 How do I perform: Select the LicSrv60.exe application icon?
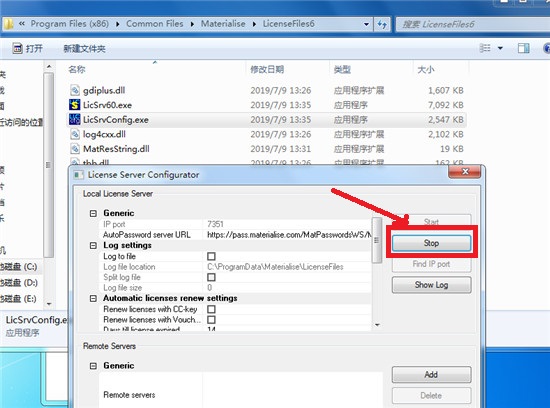tap(75, 105)
